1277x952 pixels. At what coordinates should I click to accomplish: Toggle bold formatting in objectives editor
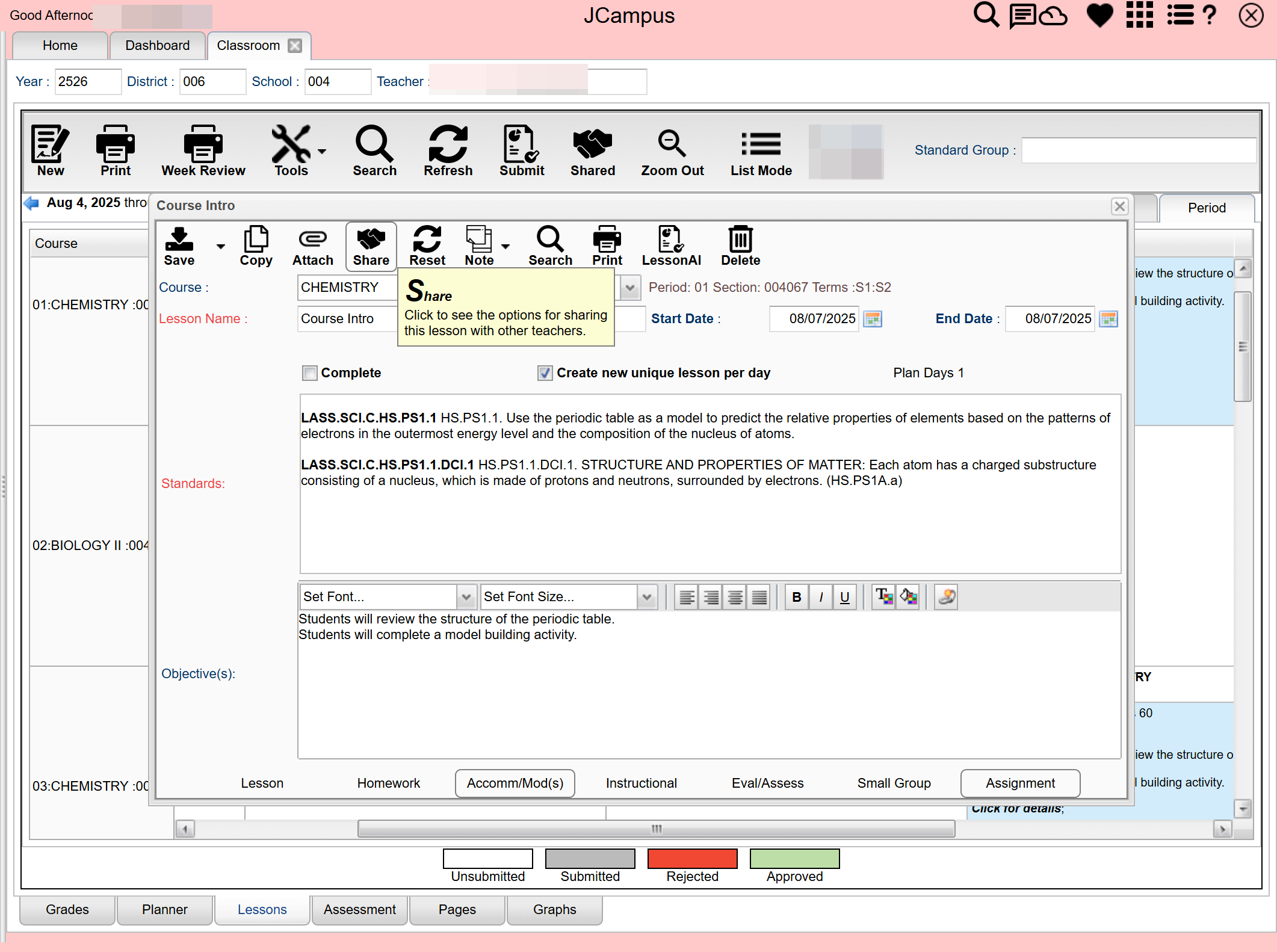[797, 597]
